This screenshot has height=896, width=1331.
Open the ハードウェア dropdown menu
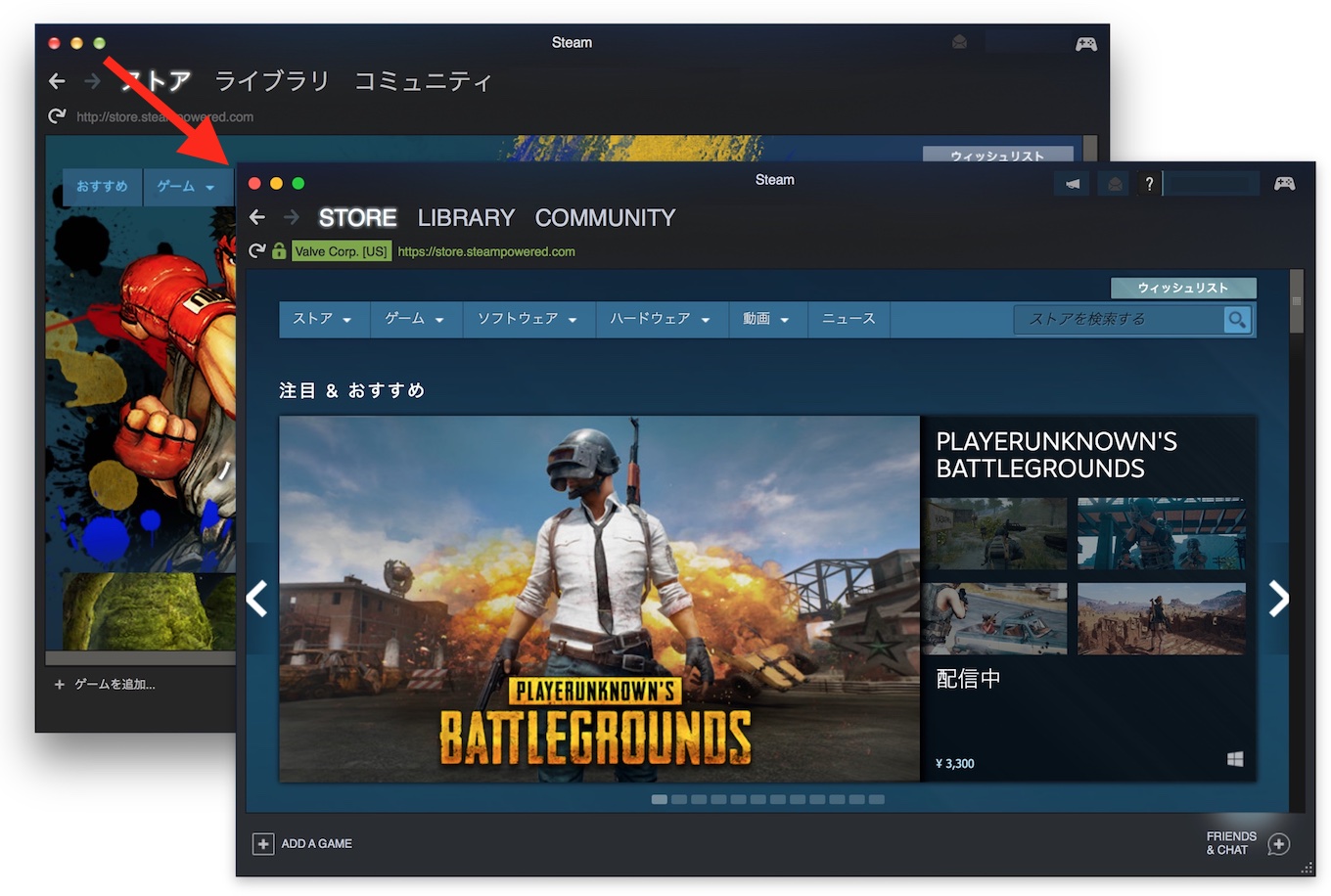click(x=660, y=319)
